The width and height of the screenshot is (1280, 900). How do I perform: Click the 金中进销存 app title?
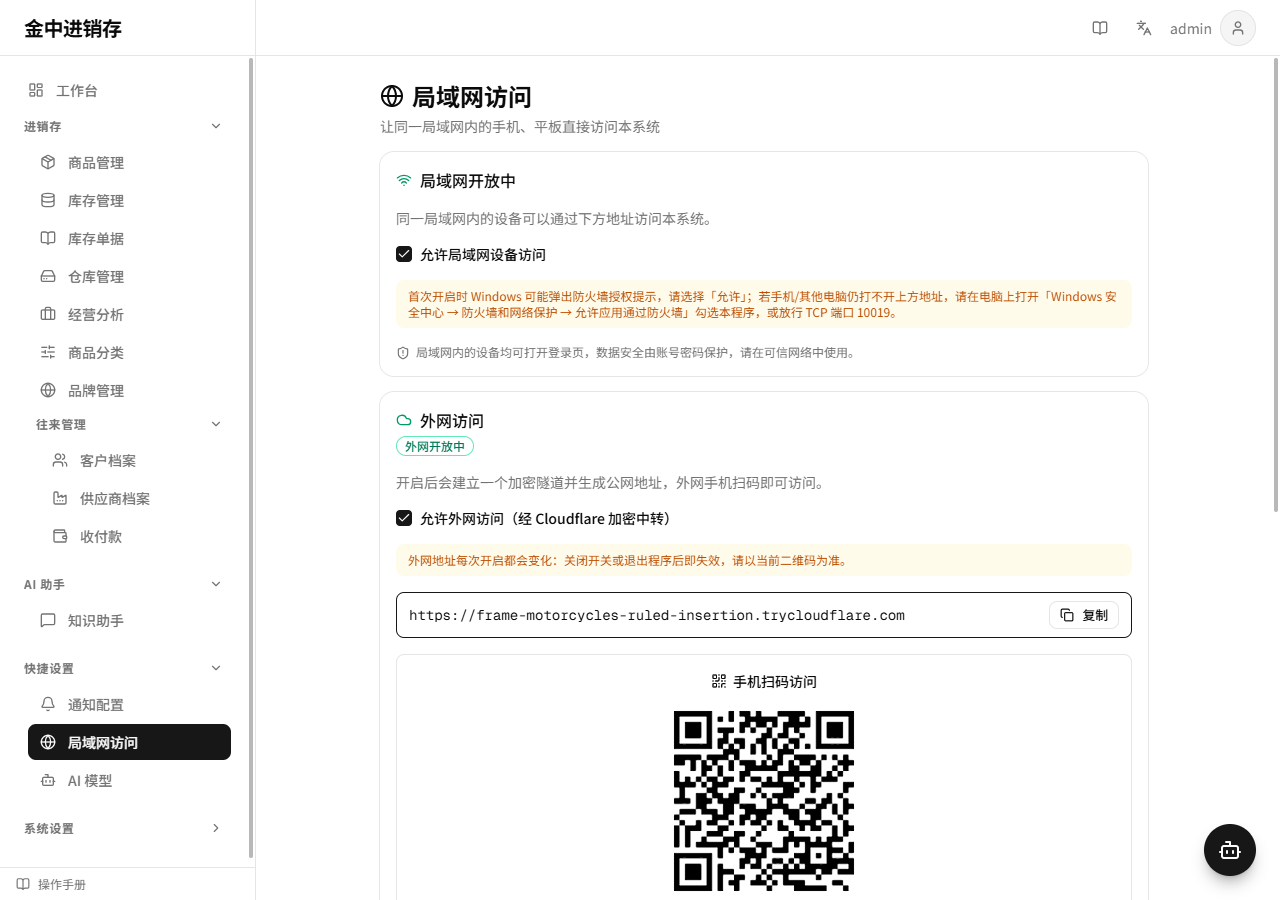coord(73,29)
